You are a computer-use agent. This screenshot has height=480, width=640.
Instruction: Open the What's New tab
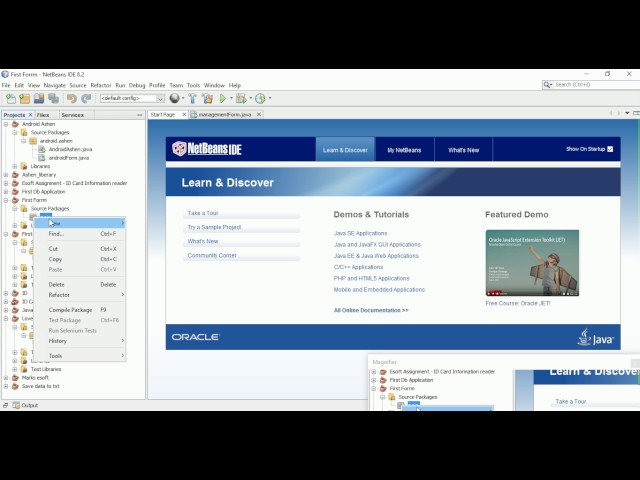464,150
